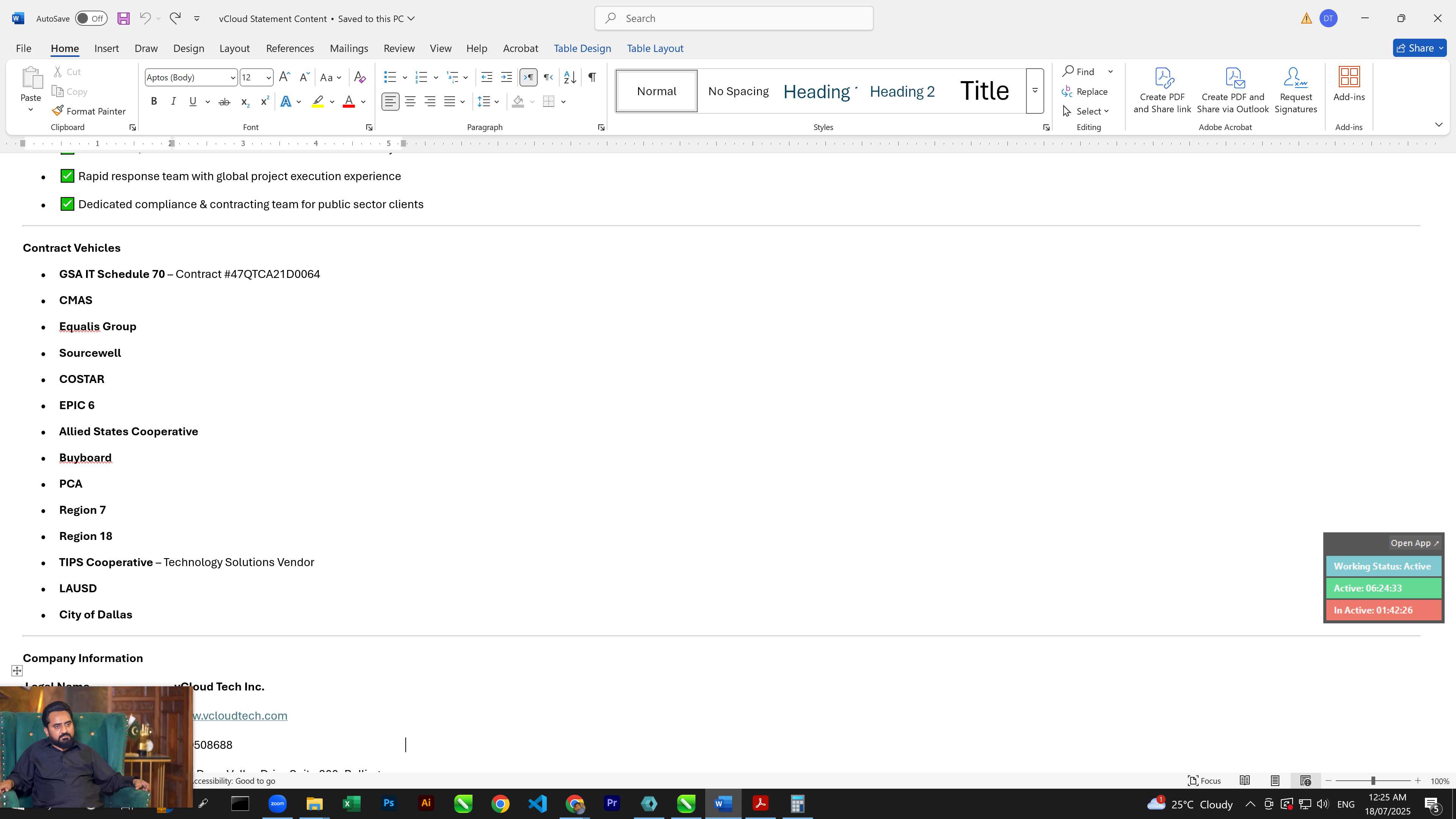Click the Request Signatures icon

pyautogui.click(x=1296, y=91)
